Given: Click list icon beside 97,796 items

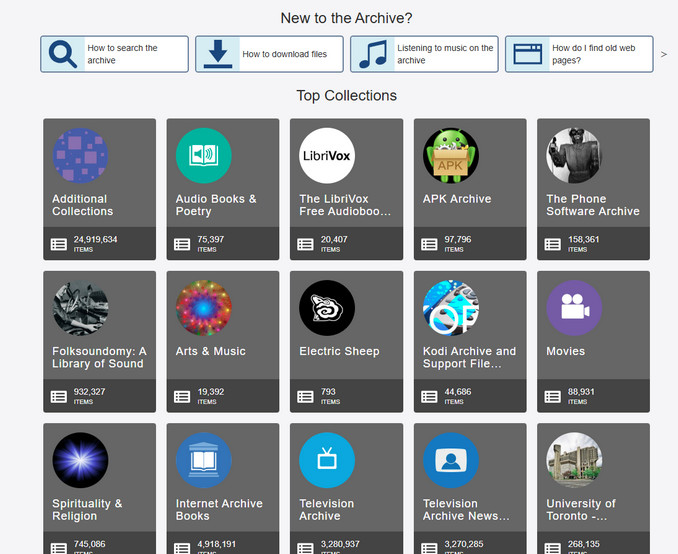Looking at the screenshot, I should pos(429,244).
